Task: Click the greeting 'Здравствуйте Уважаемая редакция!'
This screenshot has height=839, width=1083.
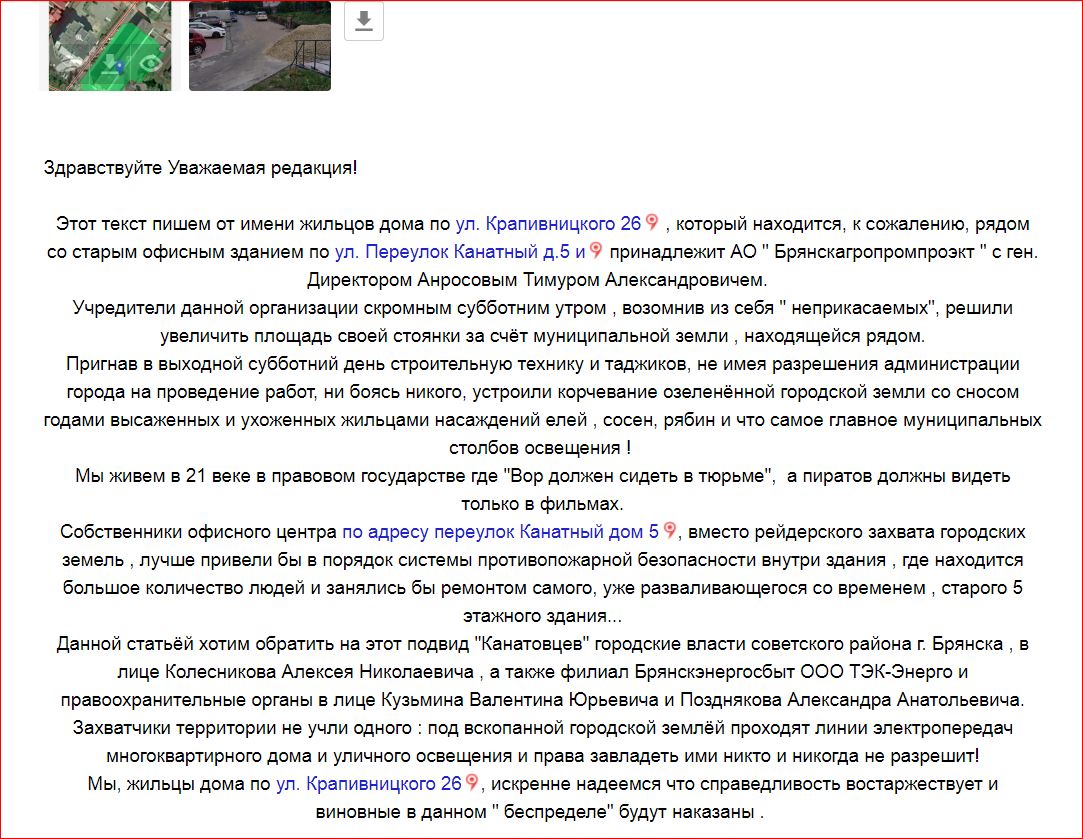Action: click(x=201, y=167)
